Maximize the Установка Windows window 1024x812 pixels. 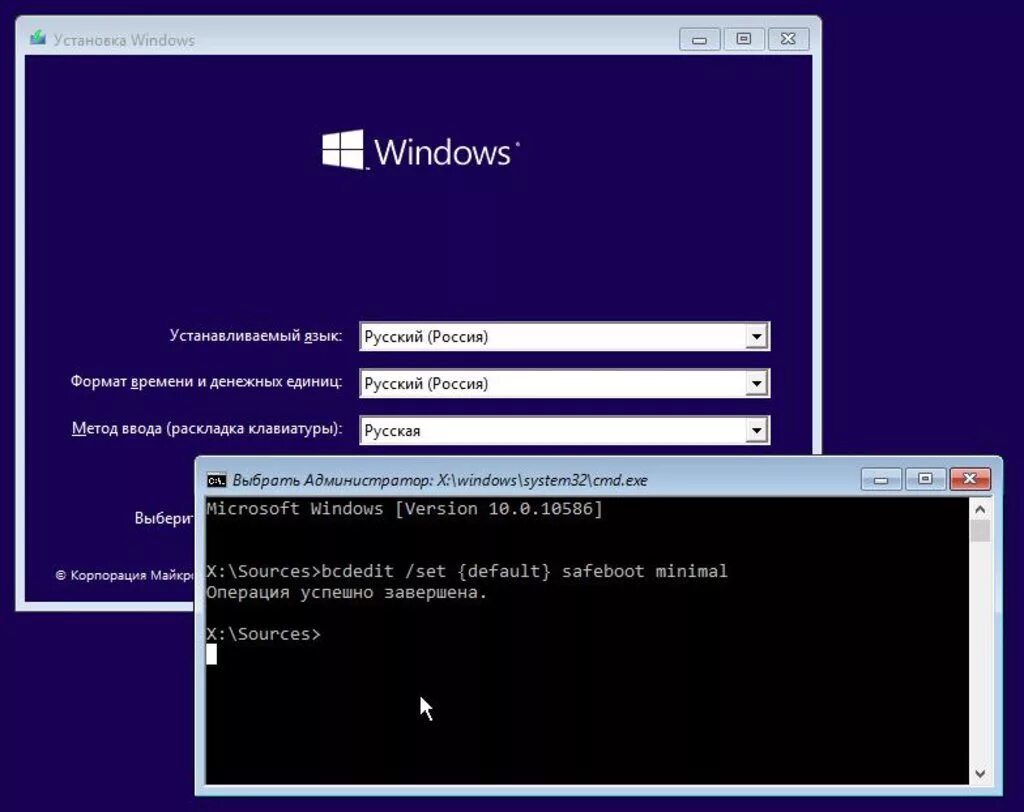(x=743, y=39)
